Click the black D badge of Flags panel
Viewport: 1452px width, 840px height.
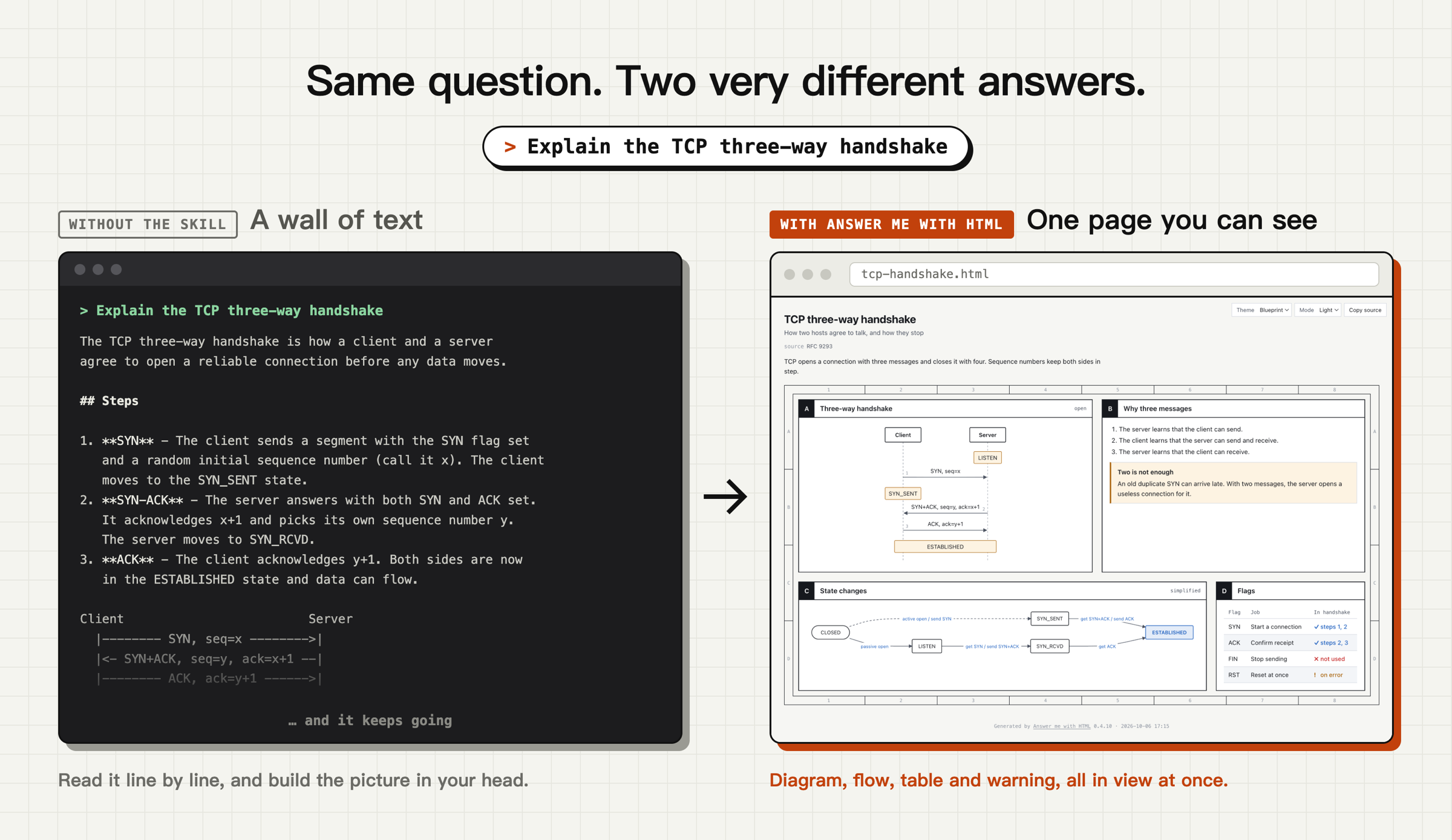(1224, 591)
